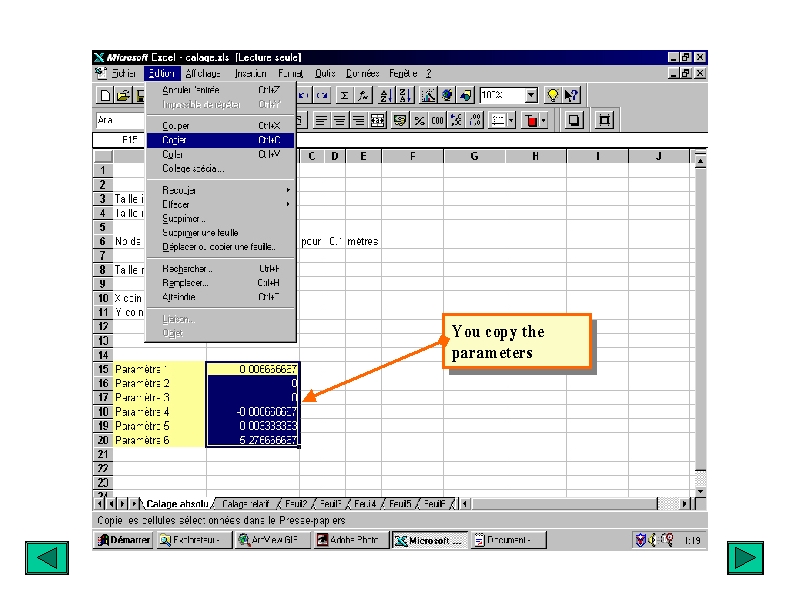This screenshot has height=600, width=800.
Task: Click Explorateur taskbar button
Action: point(193,540)
